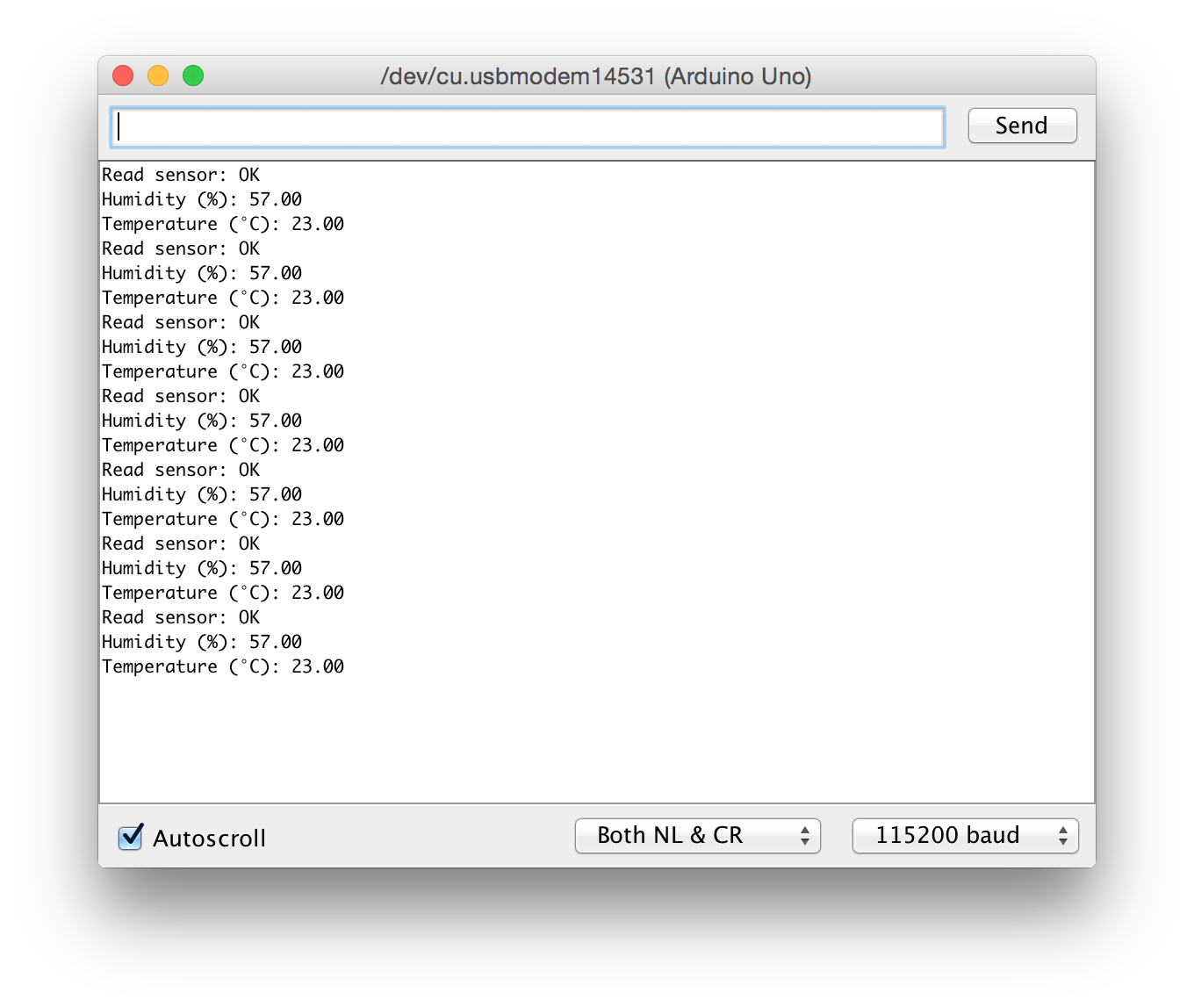Click Send to transmit serial data
1194x1008 pixels.
[1021, 126]
